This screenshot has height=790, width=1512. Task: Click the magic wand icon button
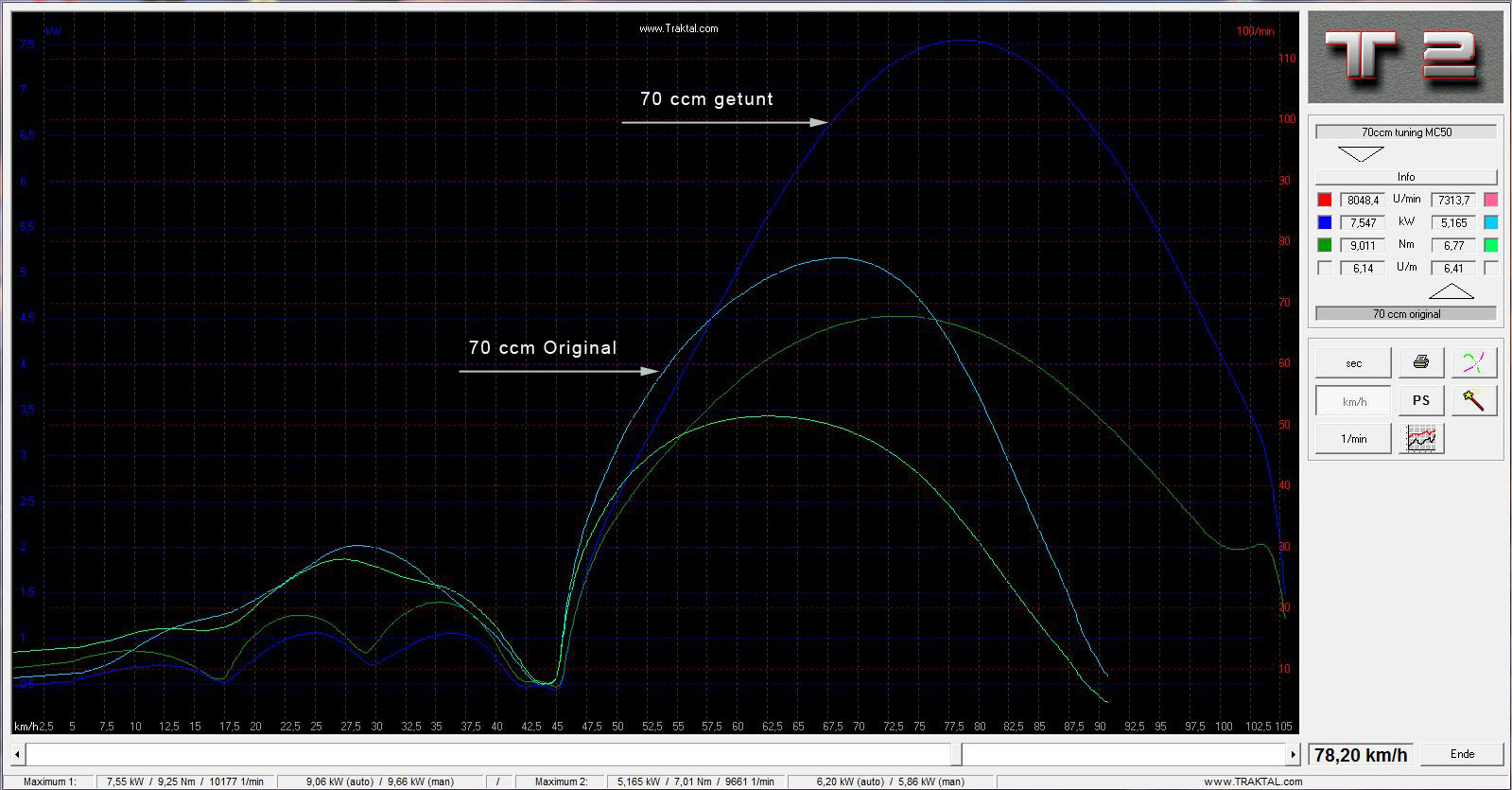coord(1474,400)
